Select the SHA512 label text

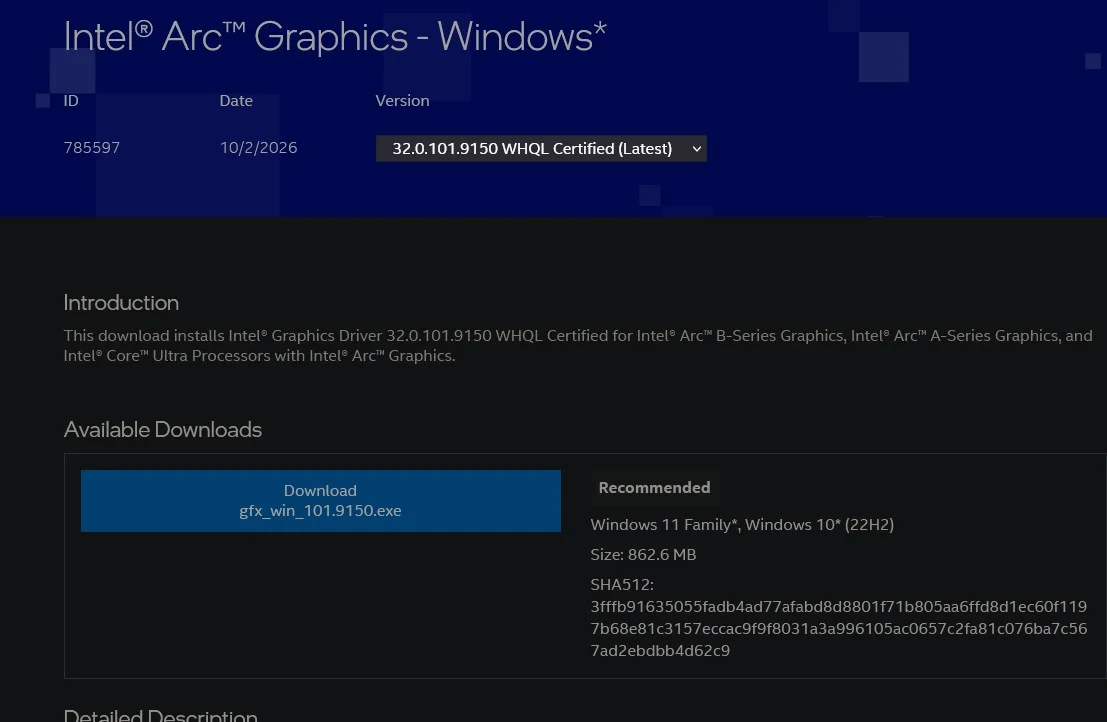pyautogui.click(x=622, y=584)
